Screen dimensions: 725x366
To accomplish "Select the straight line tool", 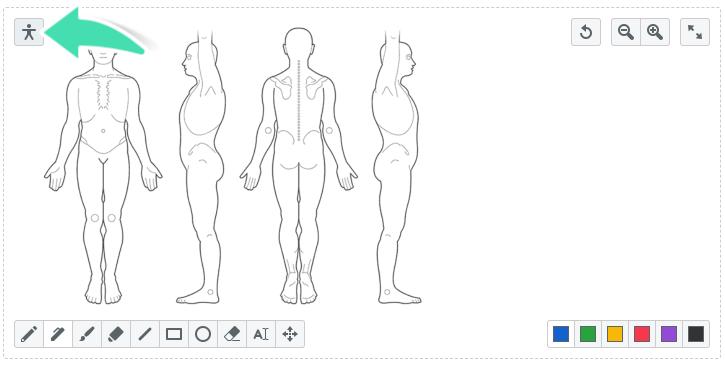I will pyautogui.click(x=145, y=334).
